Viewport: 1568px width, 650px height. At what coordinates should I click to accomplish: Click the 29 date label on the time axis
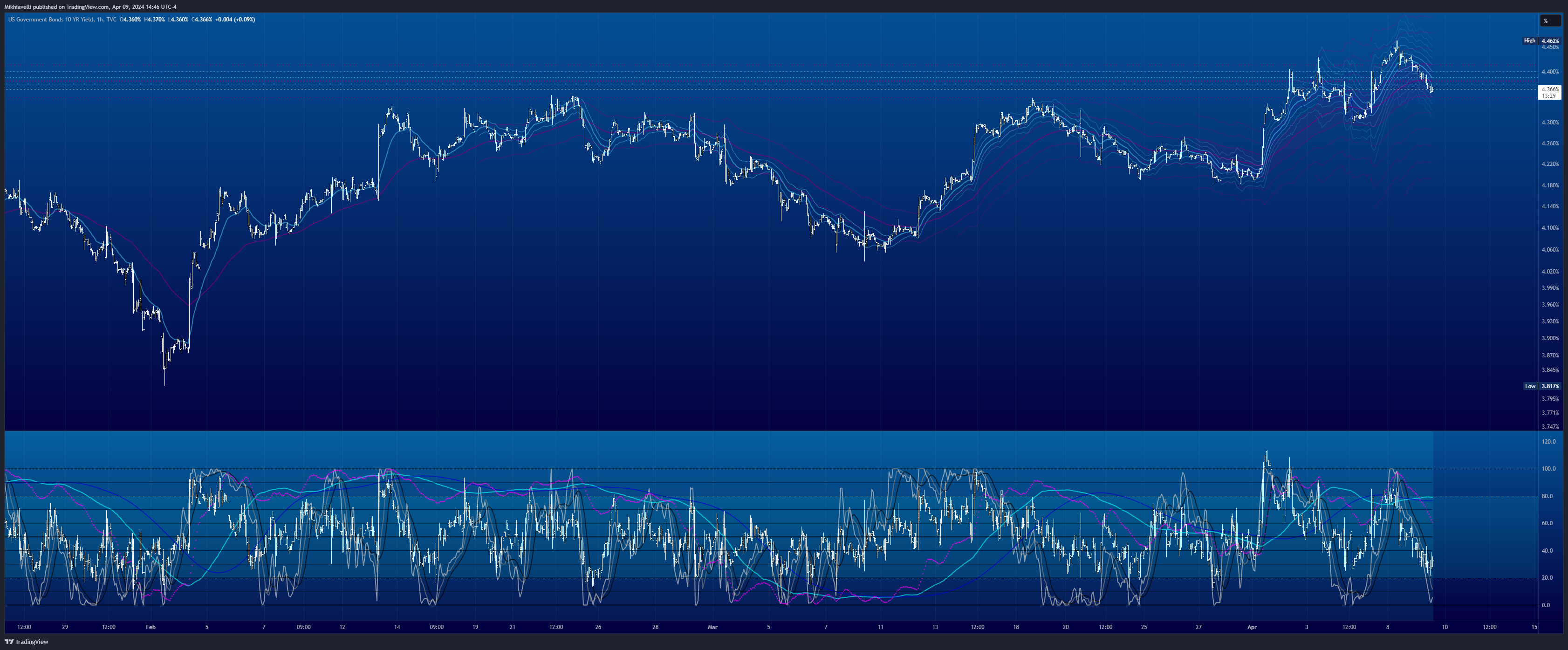pyautogui.click(x=65, y=627)
